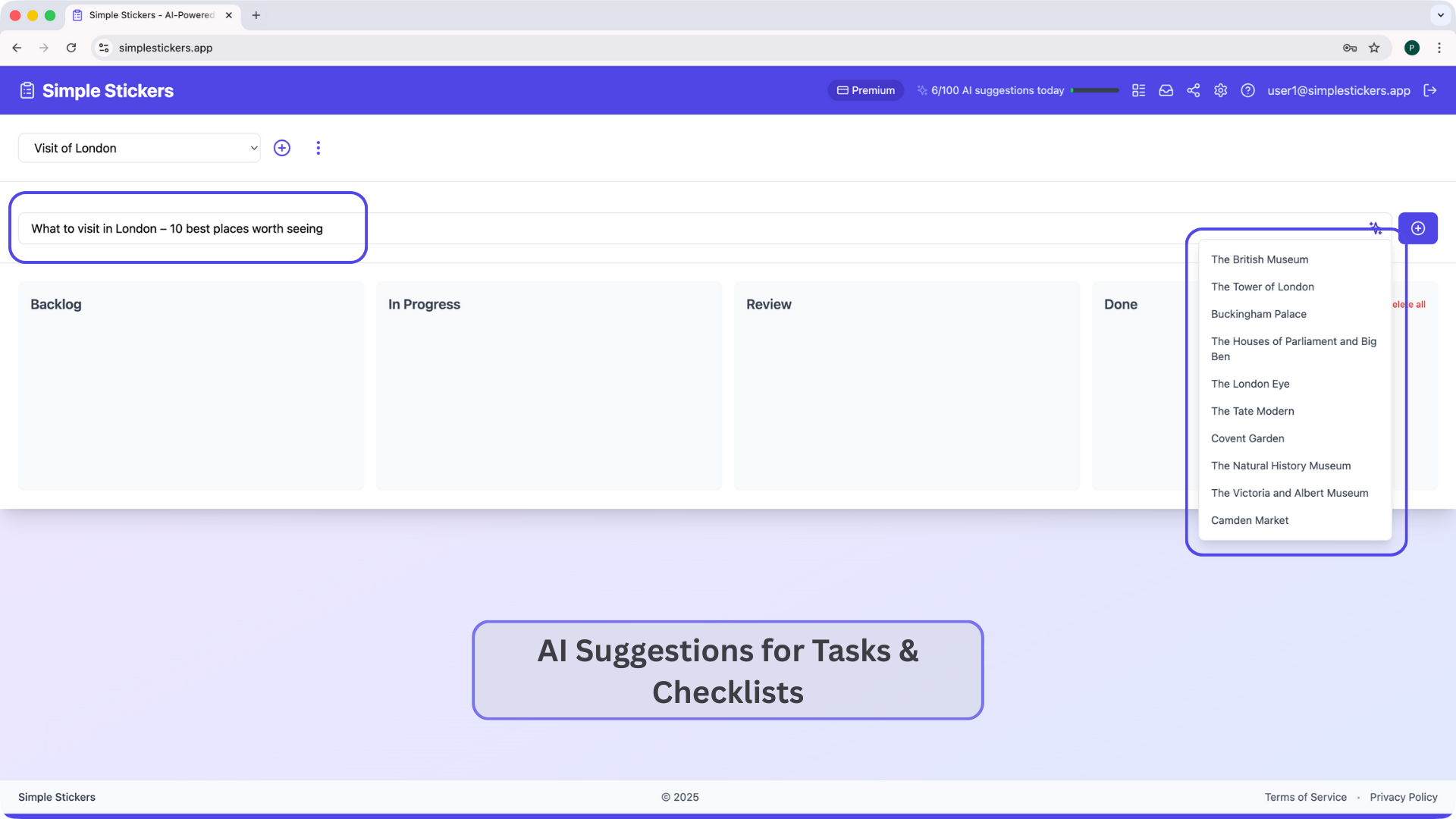Open the three-dot board options menu

click(x=318, y=148)
